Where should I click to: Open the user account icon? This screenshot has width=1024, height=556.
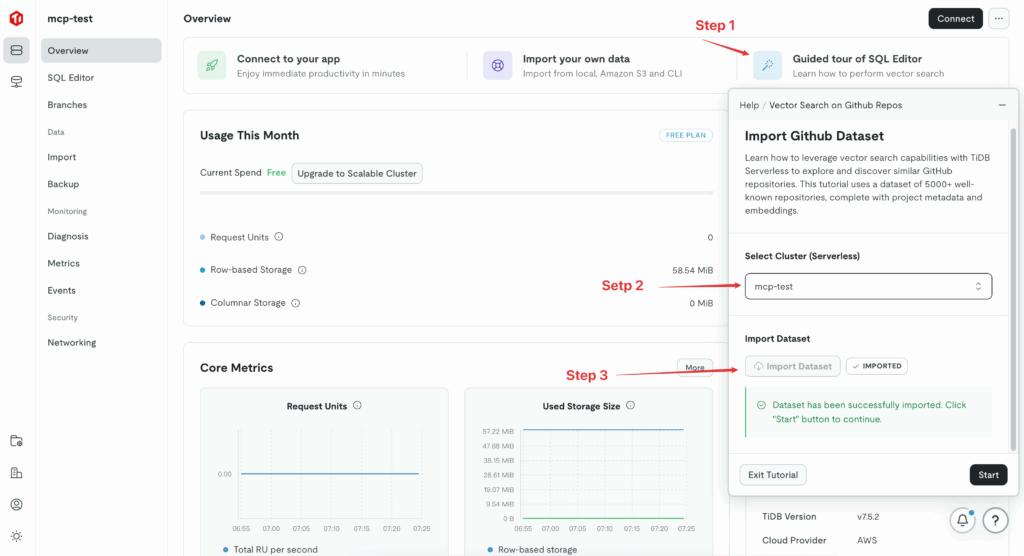(16, 504)
